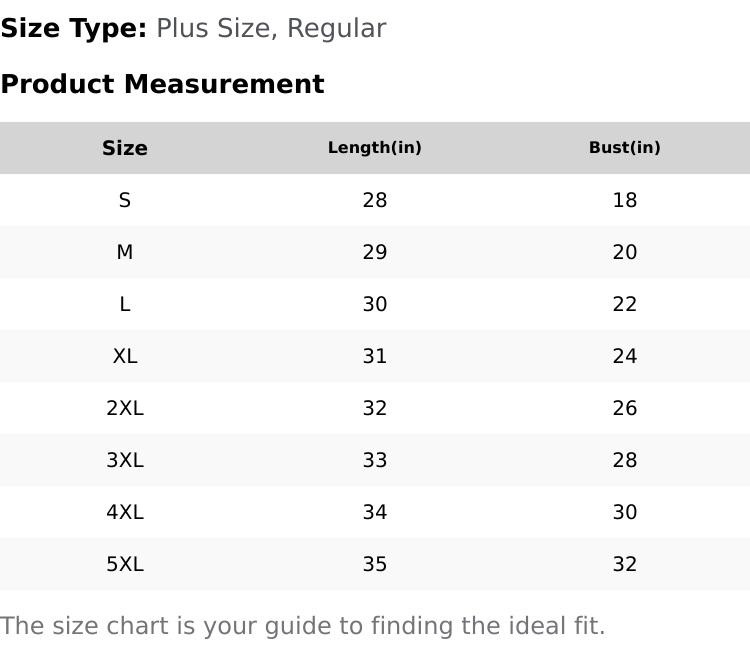This screenshot has height=662, width=750.
Task: Select the 5XL size row label
Action: [x=125, y=564]
